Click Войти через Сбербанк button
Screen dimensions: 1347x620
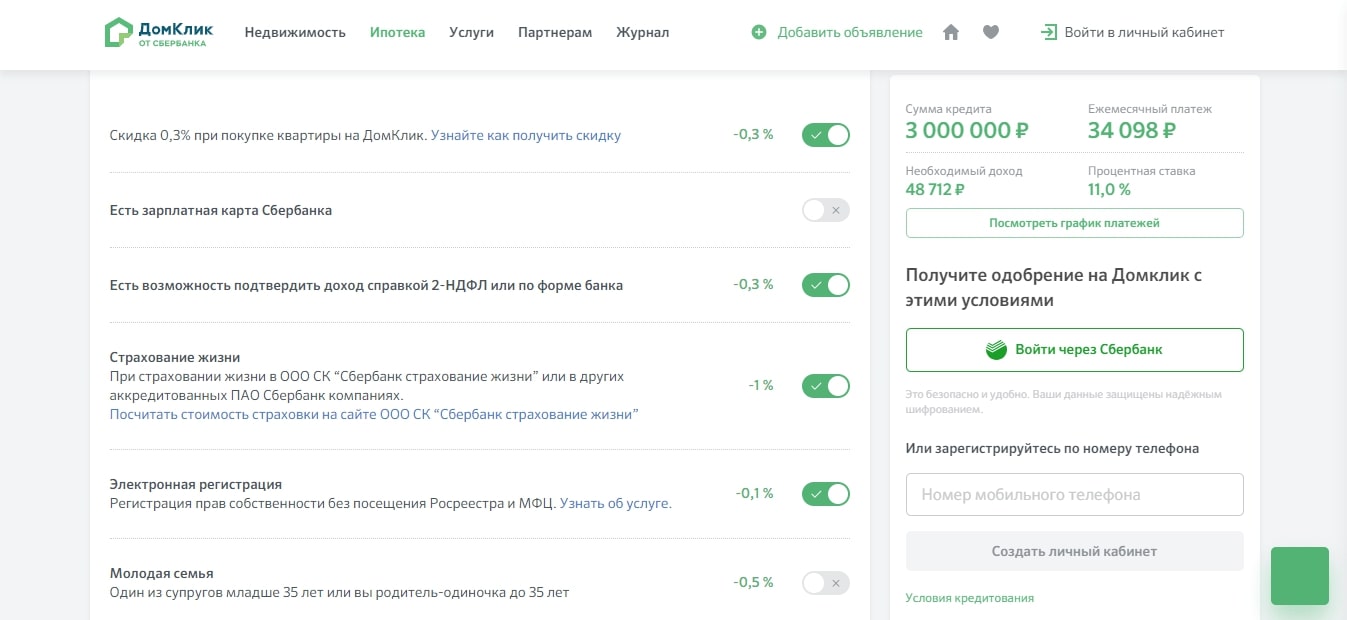coord(1074,350)
